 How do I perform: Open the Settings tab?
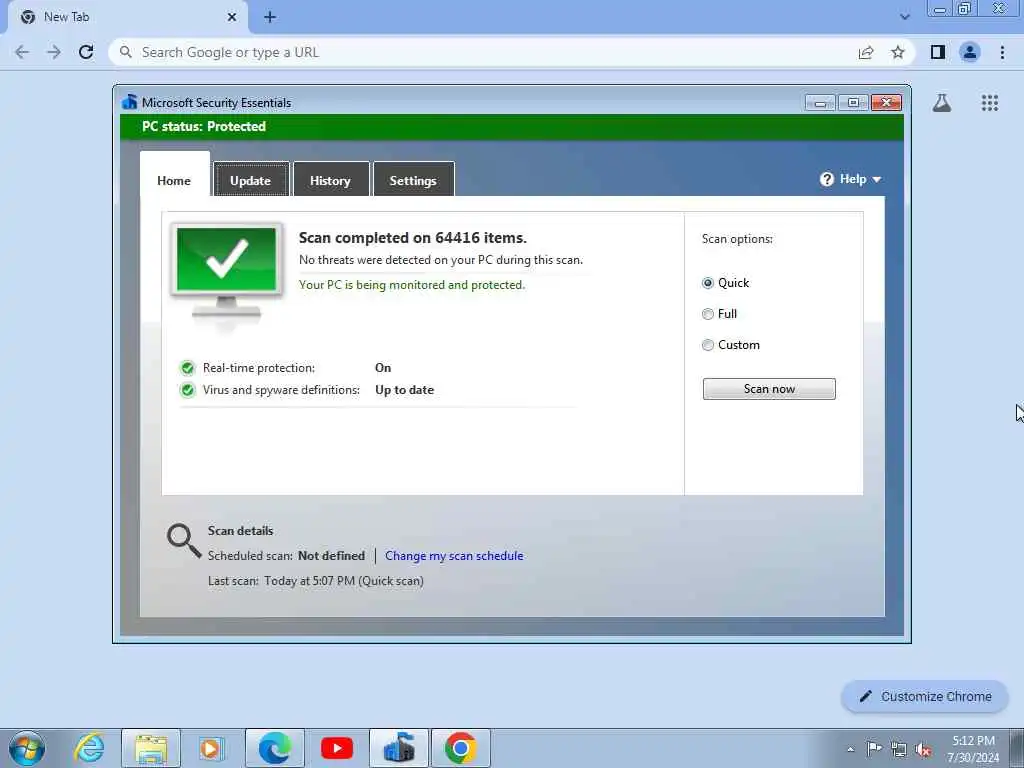(413, 180)
